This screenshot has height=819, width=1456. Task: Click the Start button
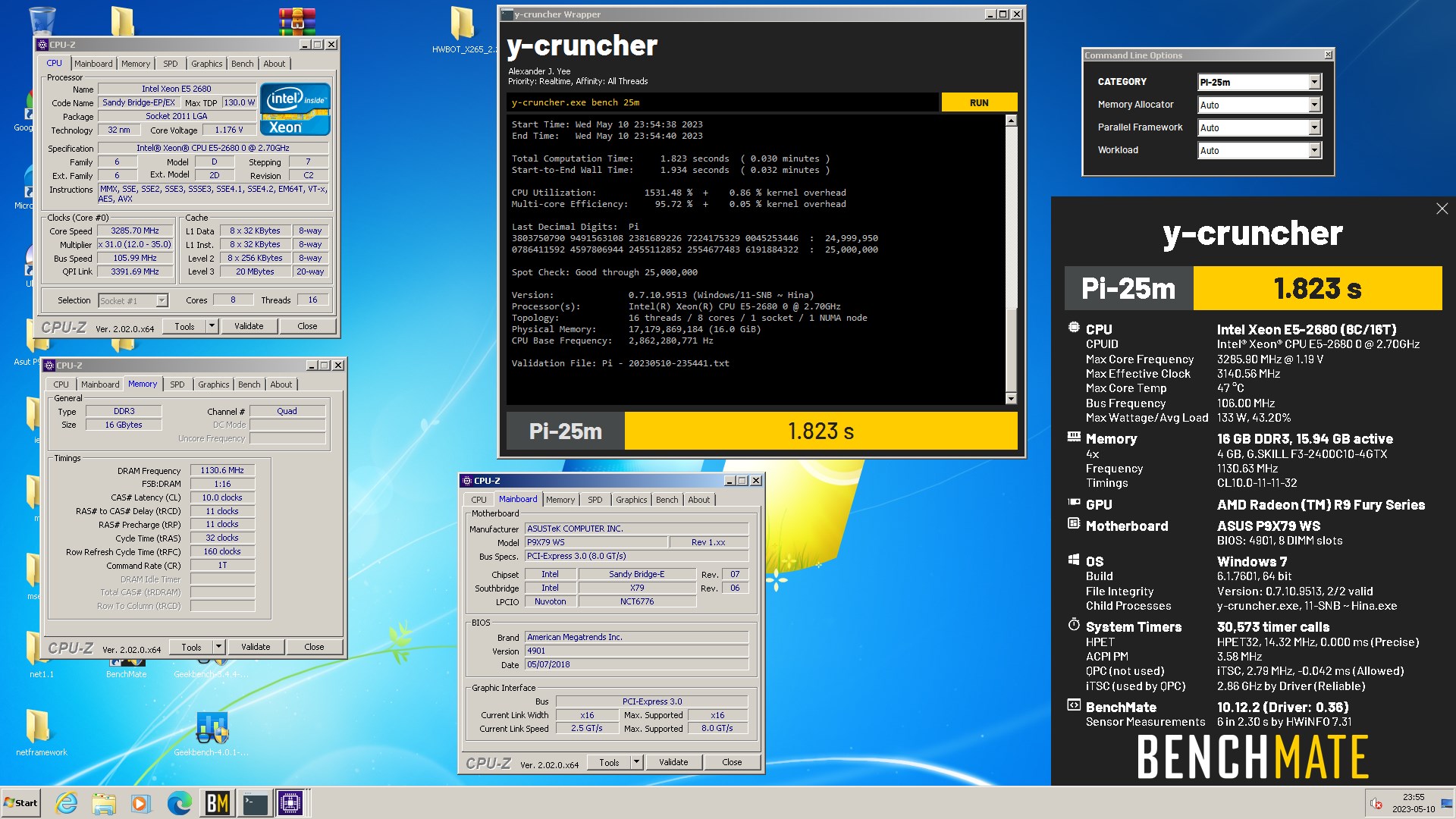(20, 803)
